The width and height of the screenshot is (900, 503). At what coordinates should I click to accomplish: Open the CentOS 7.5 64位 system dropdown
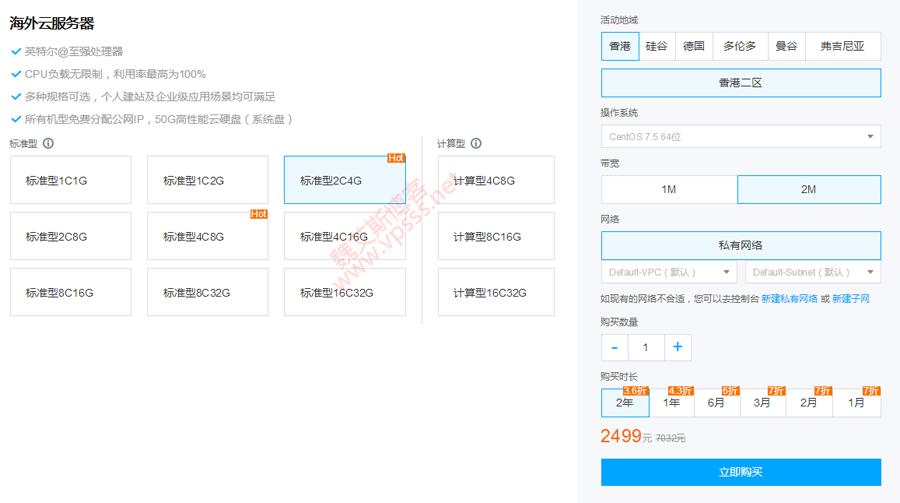tap(740, 137)
